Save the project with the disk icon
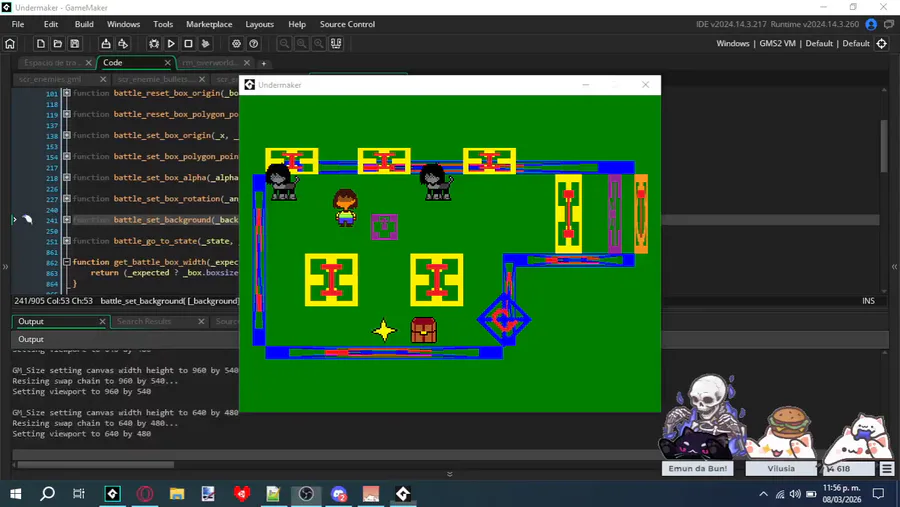900x507 pixels. click(x=75, y=44)
